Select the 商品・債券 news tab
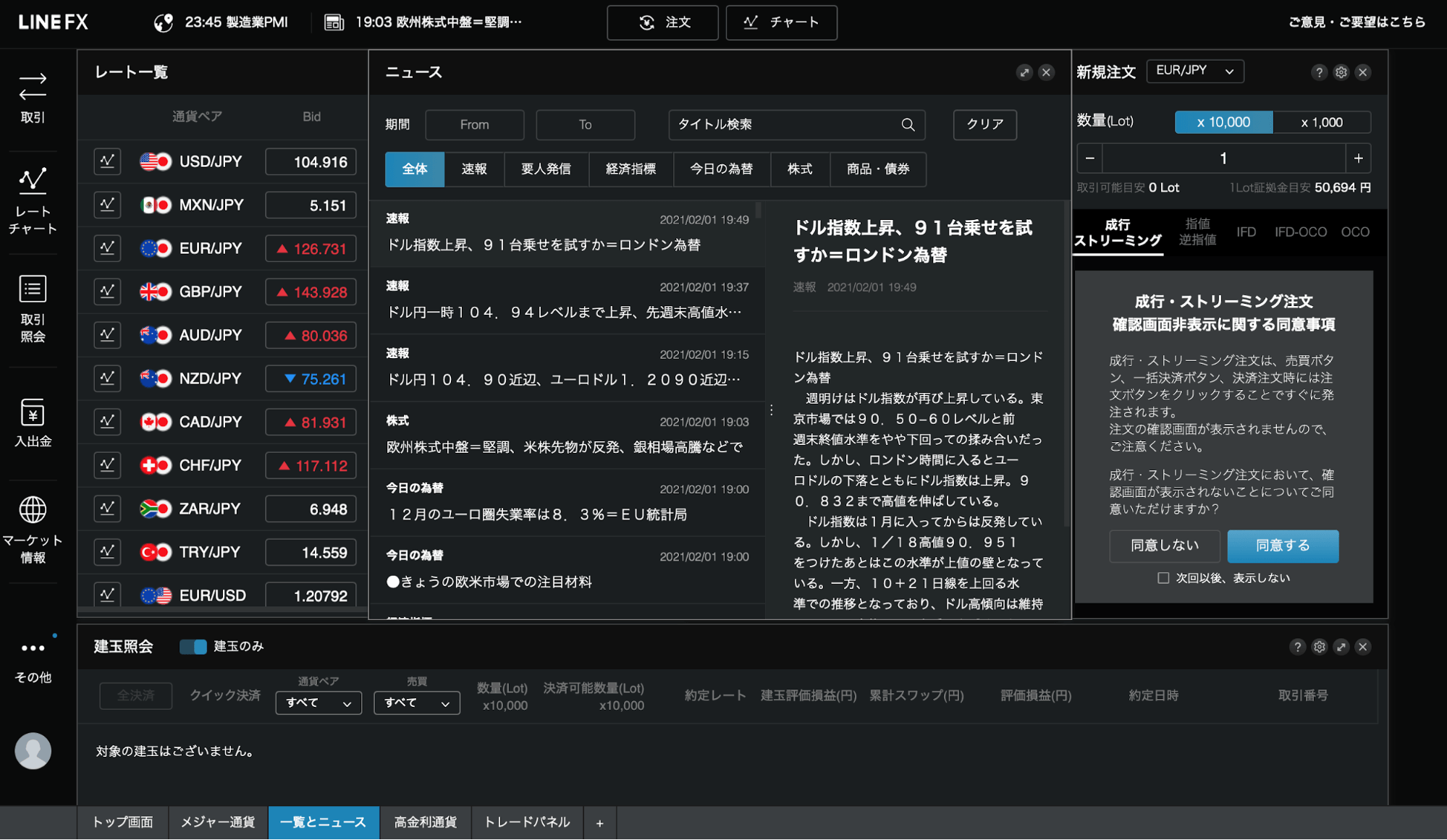 click(x=878, y=169)
